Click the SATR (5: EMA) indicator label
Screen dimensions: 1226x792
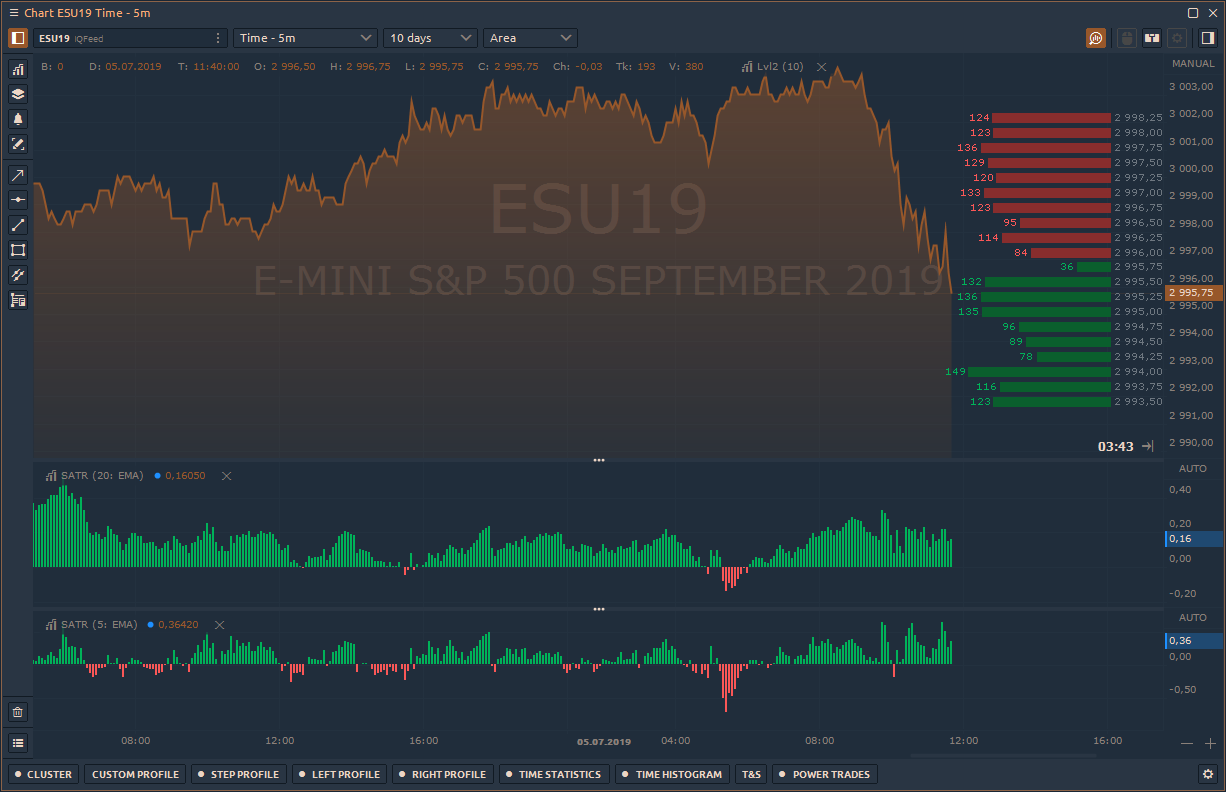click(x=99, y=625)
